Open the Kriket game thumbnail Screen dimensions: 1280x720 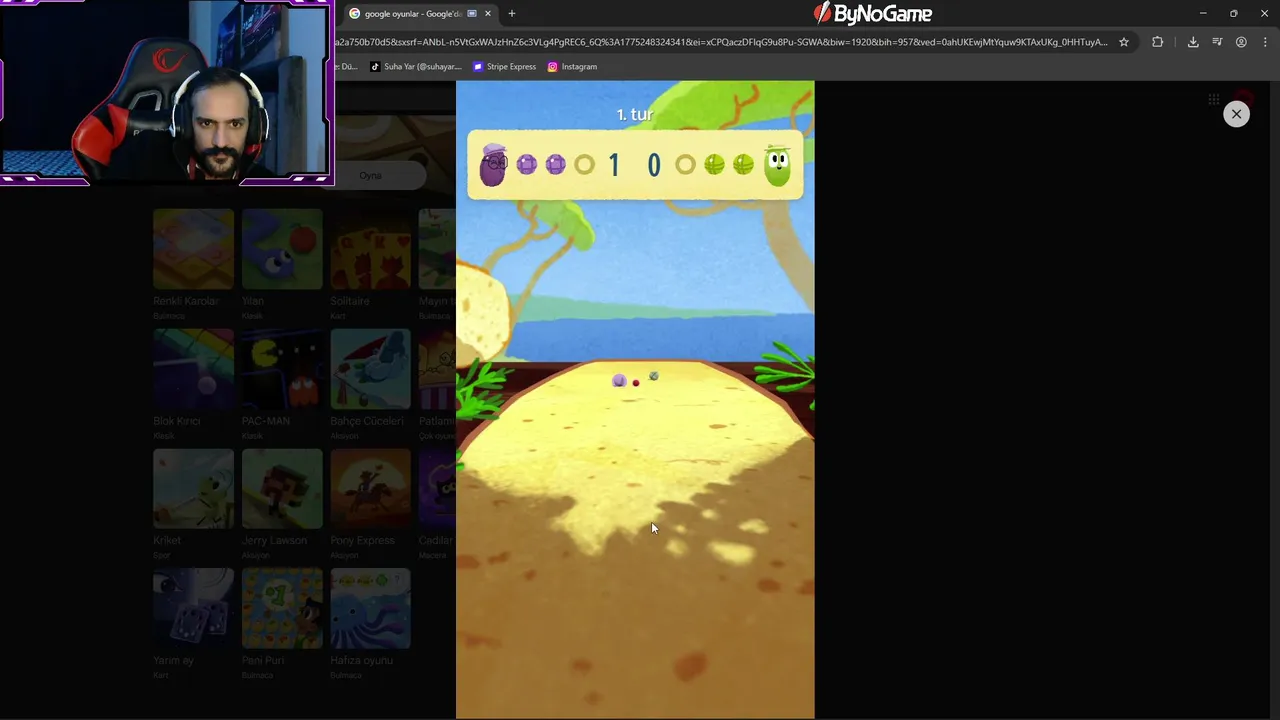pyautogui.click(x=193, y=489)
